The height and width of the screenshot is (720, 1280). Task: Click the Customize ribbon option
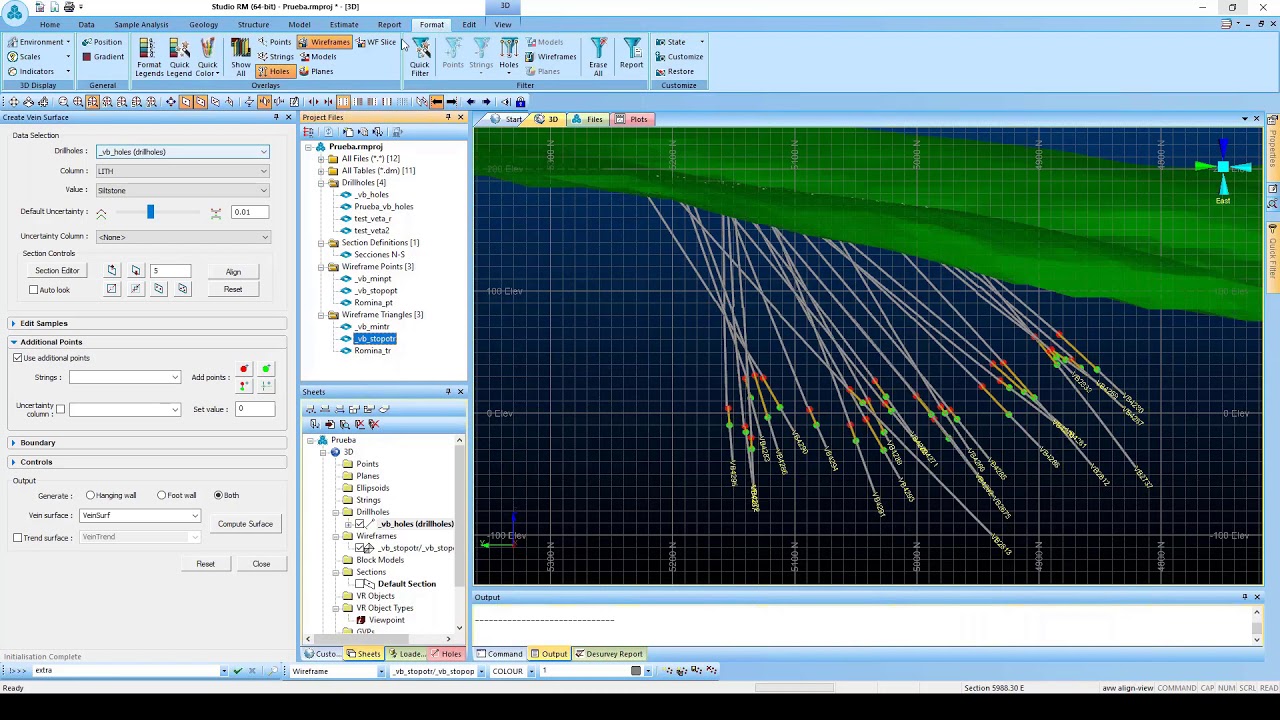coord(679,57)
